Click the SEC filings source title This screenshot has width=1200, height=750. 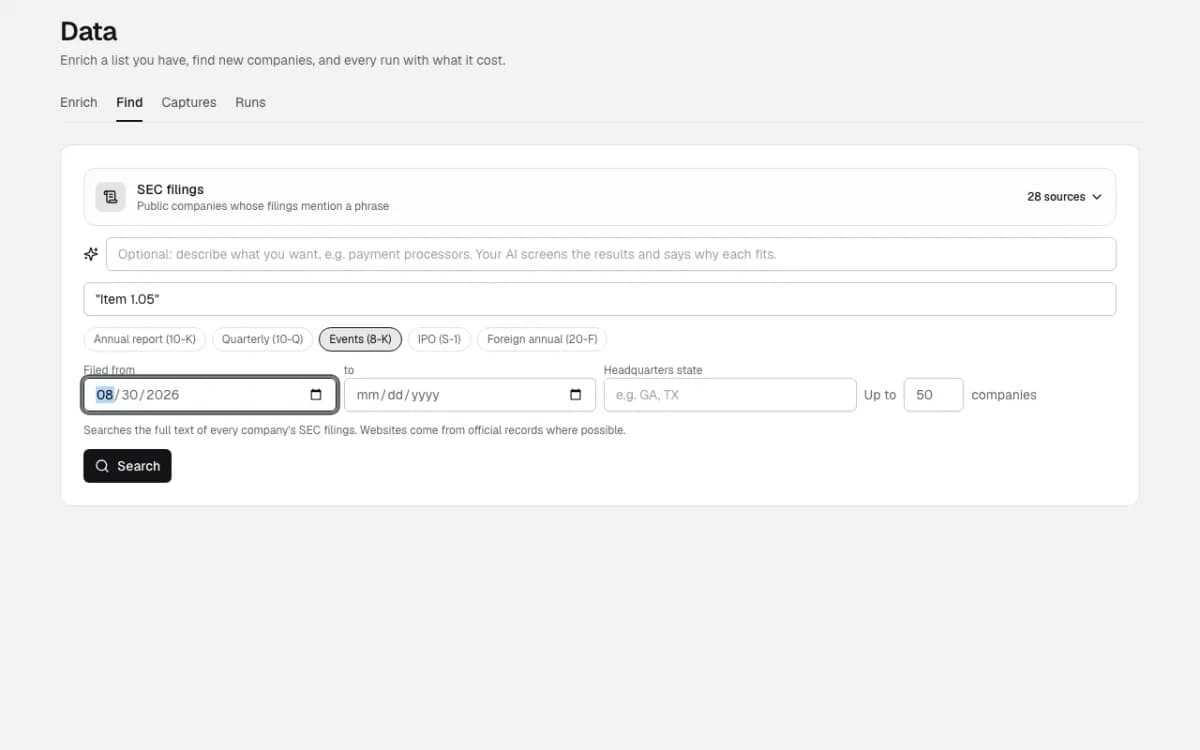[170, 189]
